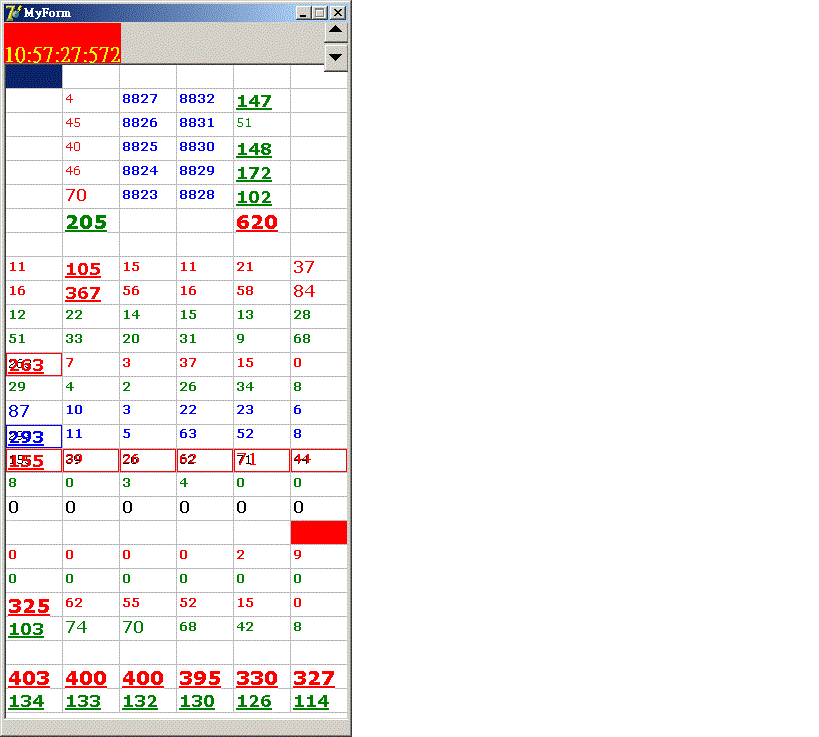This screenshot has height=737, width=819.
Task: Click the green underlined 130 value
Action: click(x=197, y=701)
